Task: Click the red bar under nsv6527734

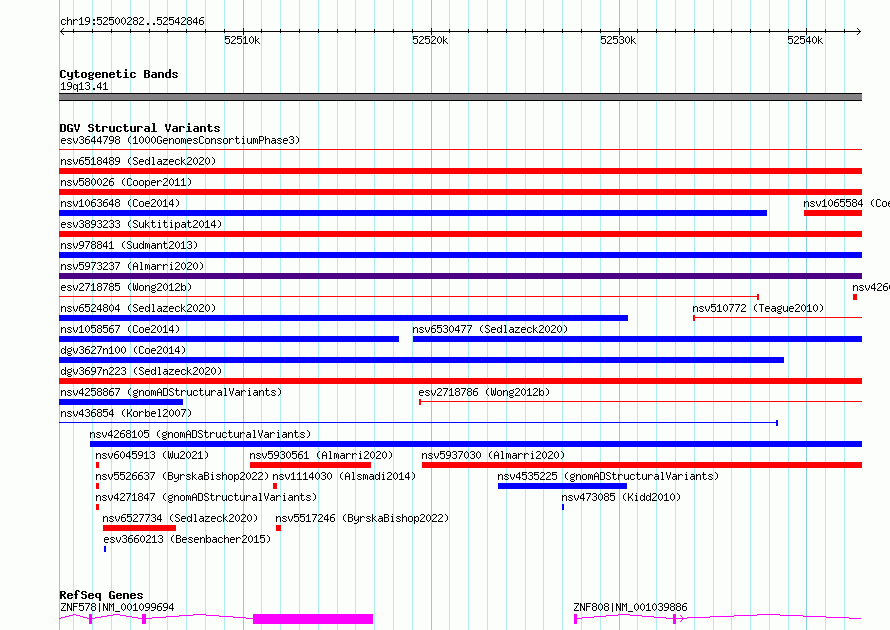Action: [x=139, y=528]
